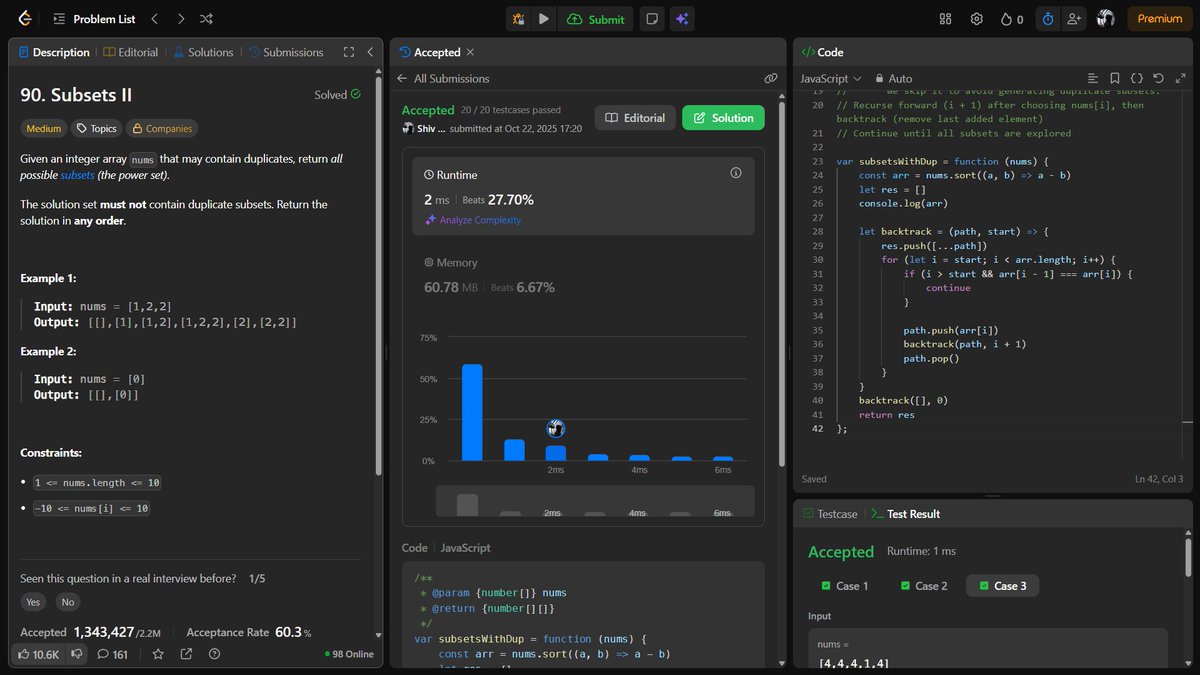Open the help question mark icon

pos(214,654)
